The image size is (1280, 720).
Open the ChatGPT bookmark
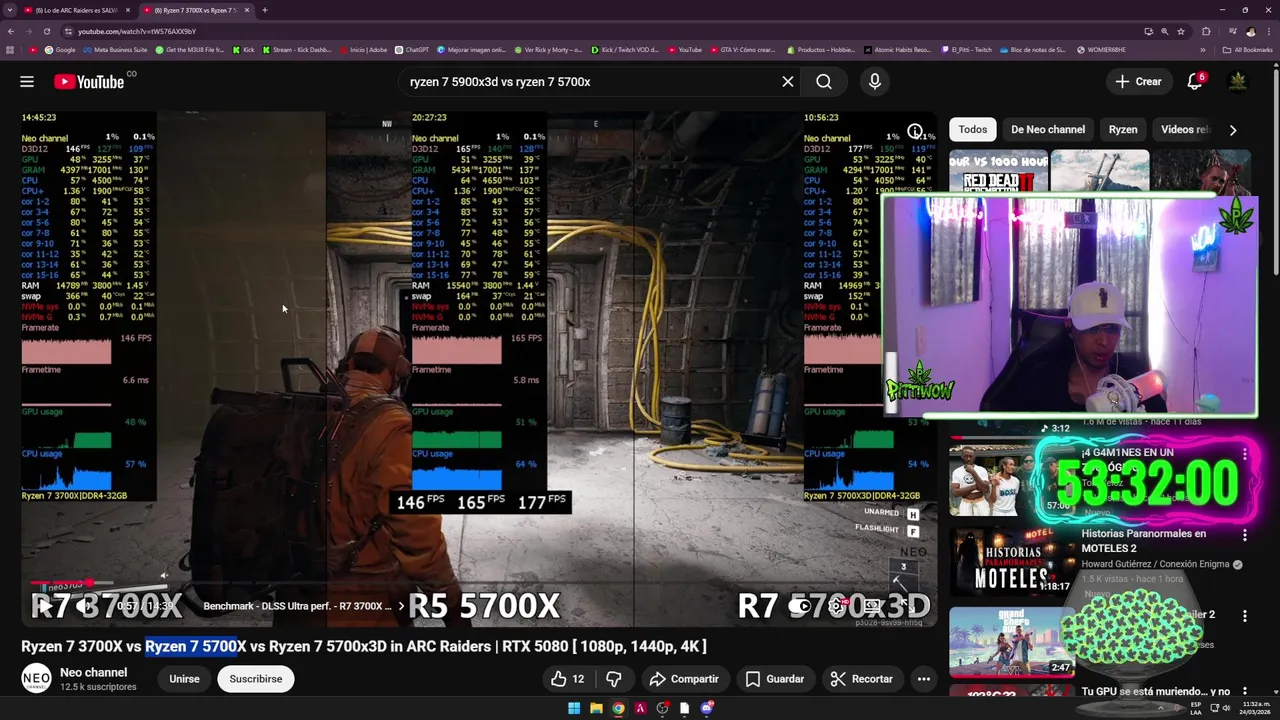[411, 49]
